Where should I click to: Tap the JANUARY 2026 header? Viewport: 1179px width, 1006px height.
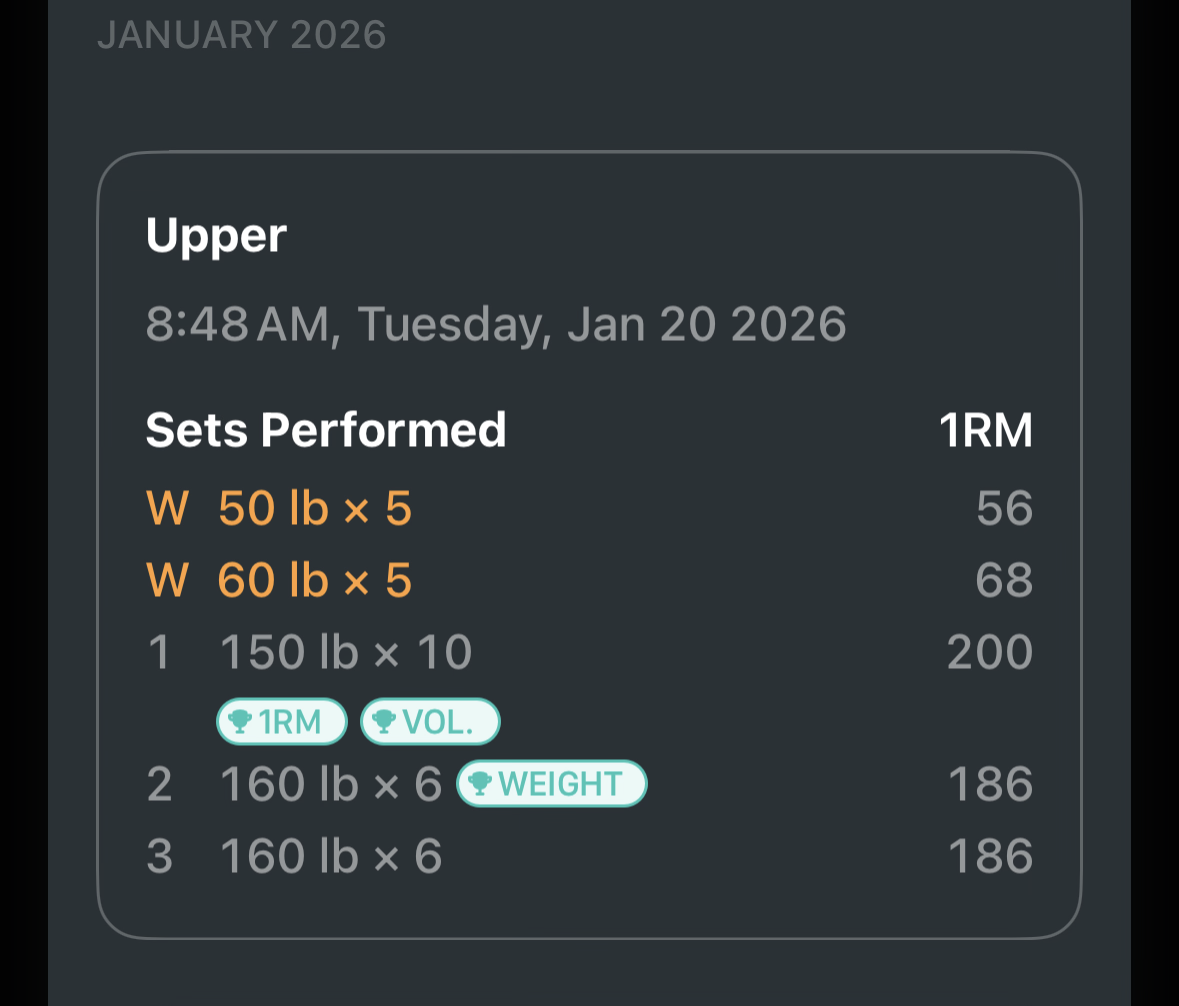pyautogui.click(x=243, y=34)
